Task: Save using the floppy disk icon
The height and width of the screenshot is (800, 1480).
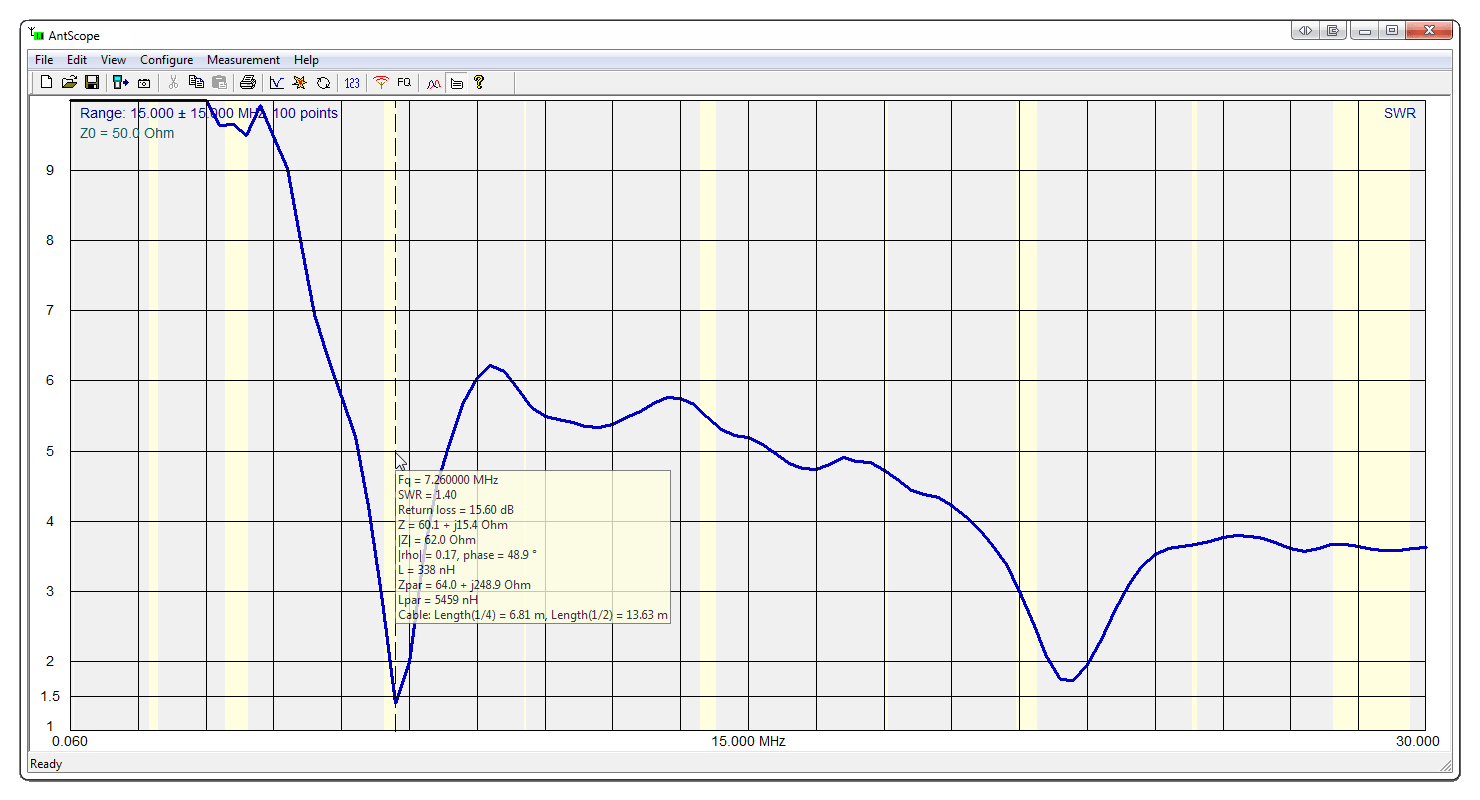Action: (x=91, y=83)
